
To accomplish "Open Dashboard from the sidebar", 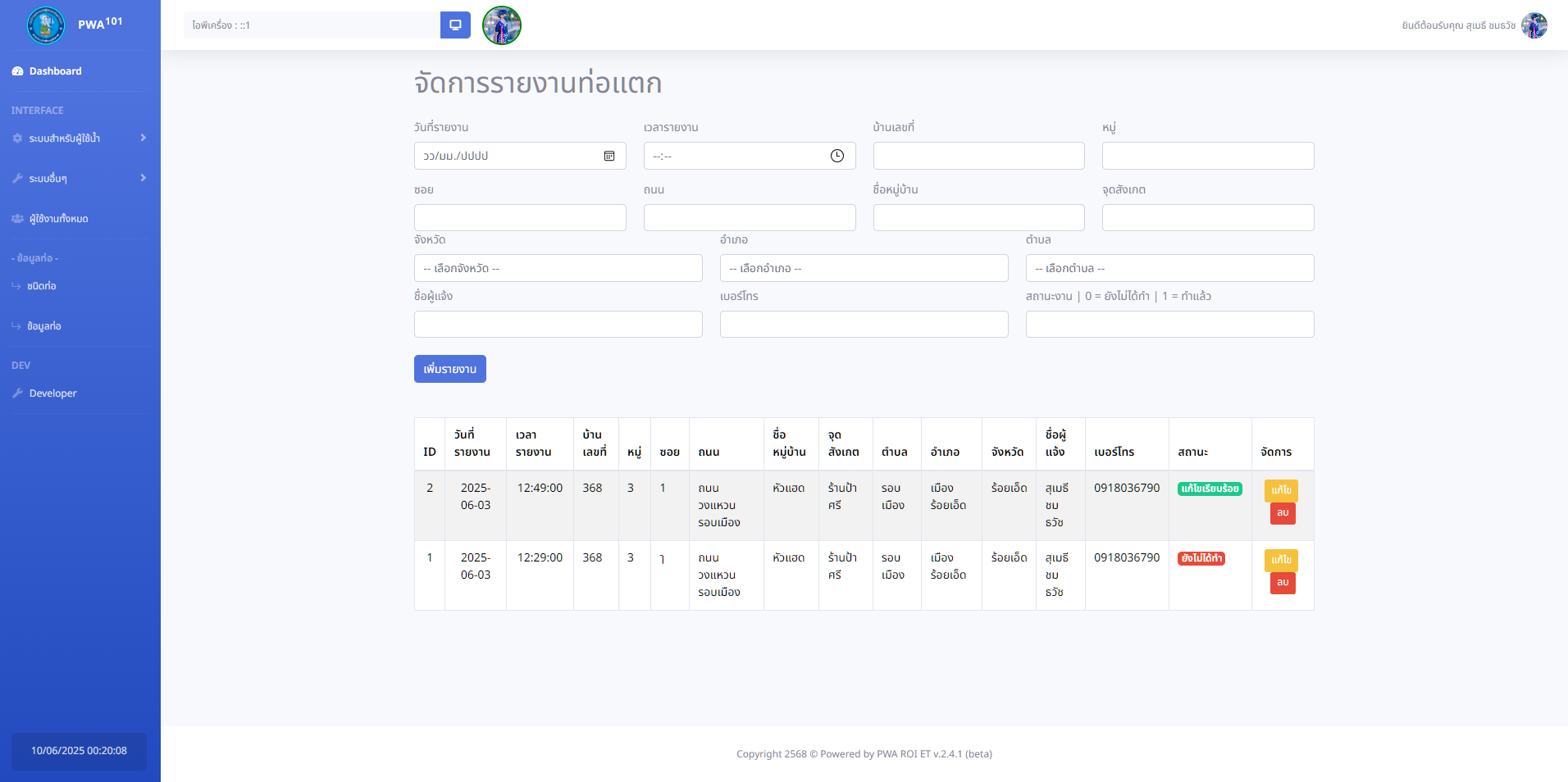I will coord(55,71).
